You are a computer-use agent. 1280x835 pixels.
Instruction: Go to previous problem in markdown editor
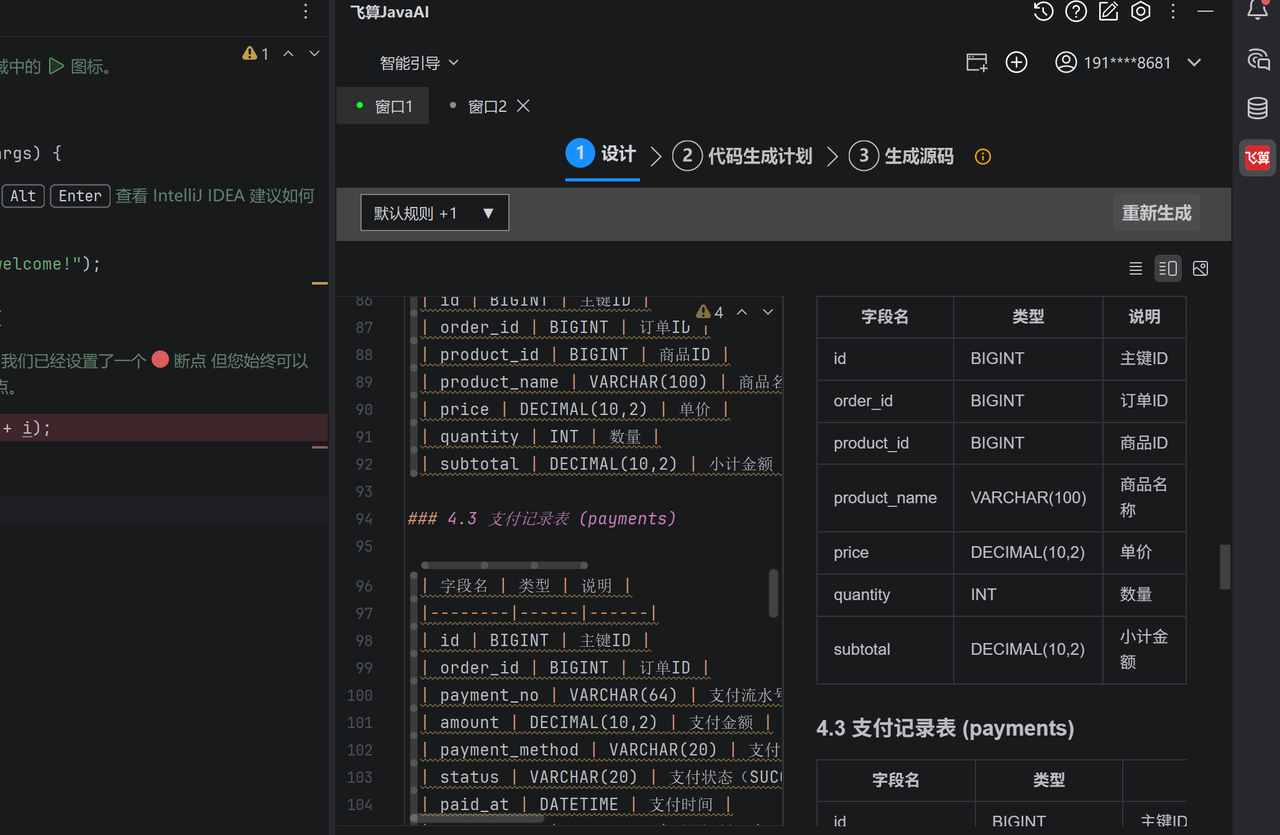click(742, 312)
